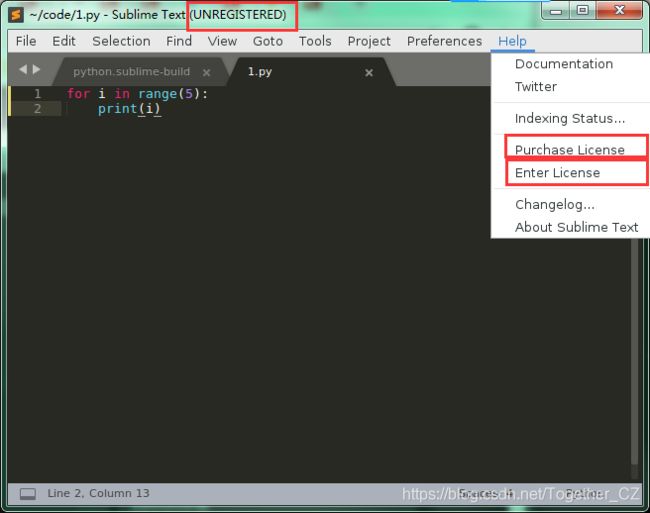Open the Find menu
The height and width of the screenshot is (513, 650).
tap(179, 41)
